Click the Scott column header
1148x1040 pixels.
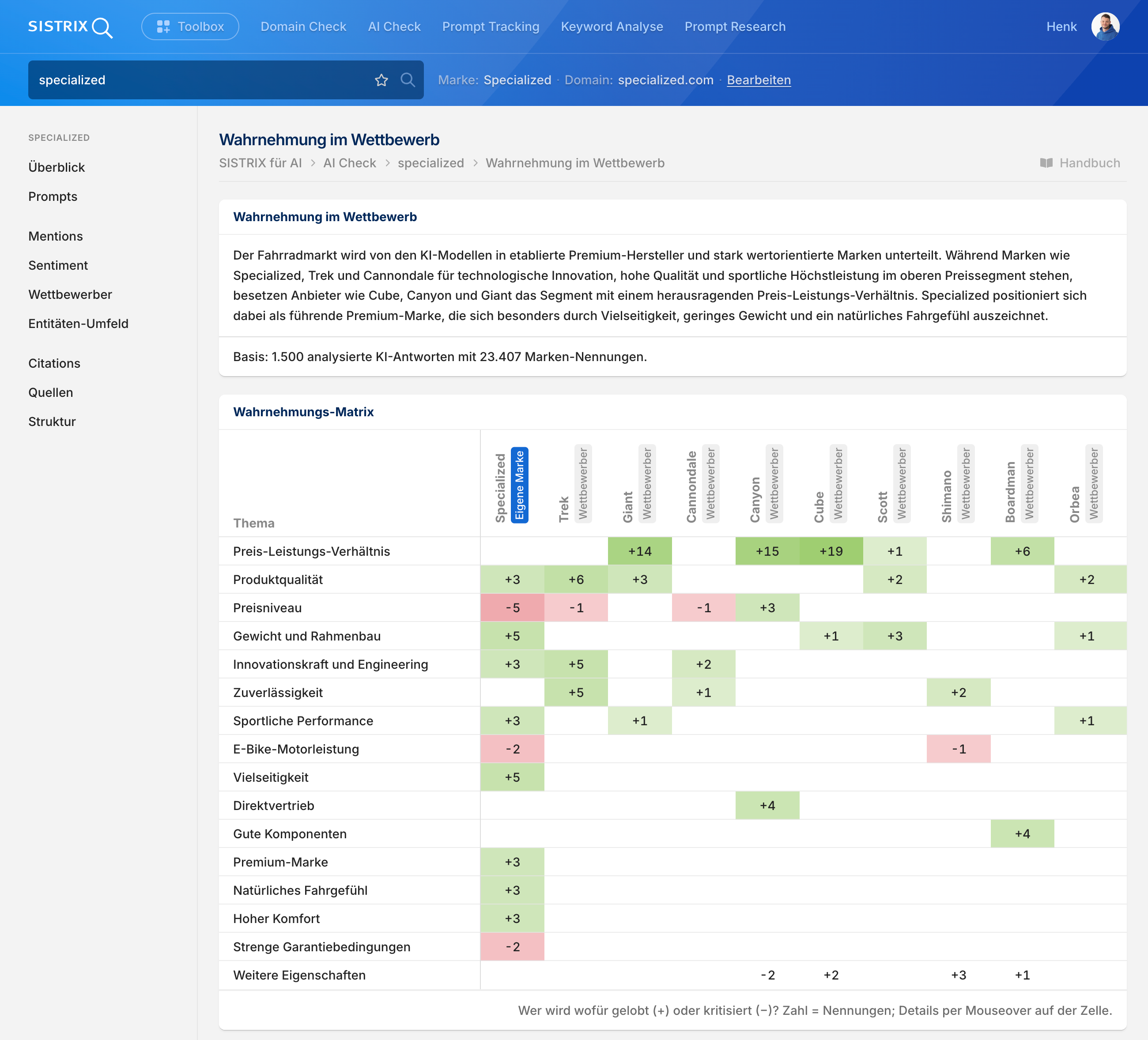pos(883,507)
